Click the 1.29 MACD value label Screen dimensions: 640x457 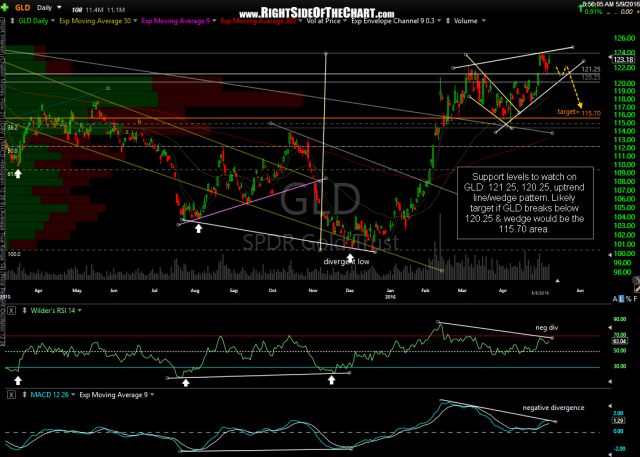(618, 421)
